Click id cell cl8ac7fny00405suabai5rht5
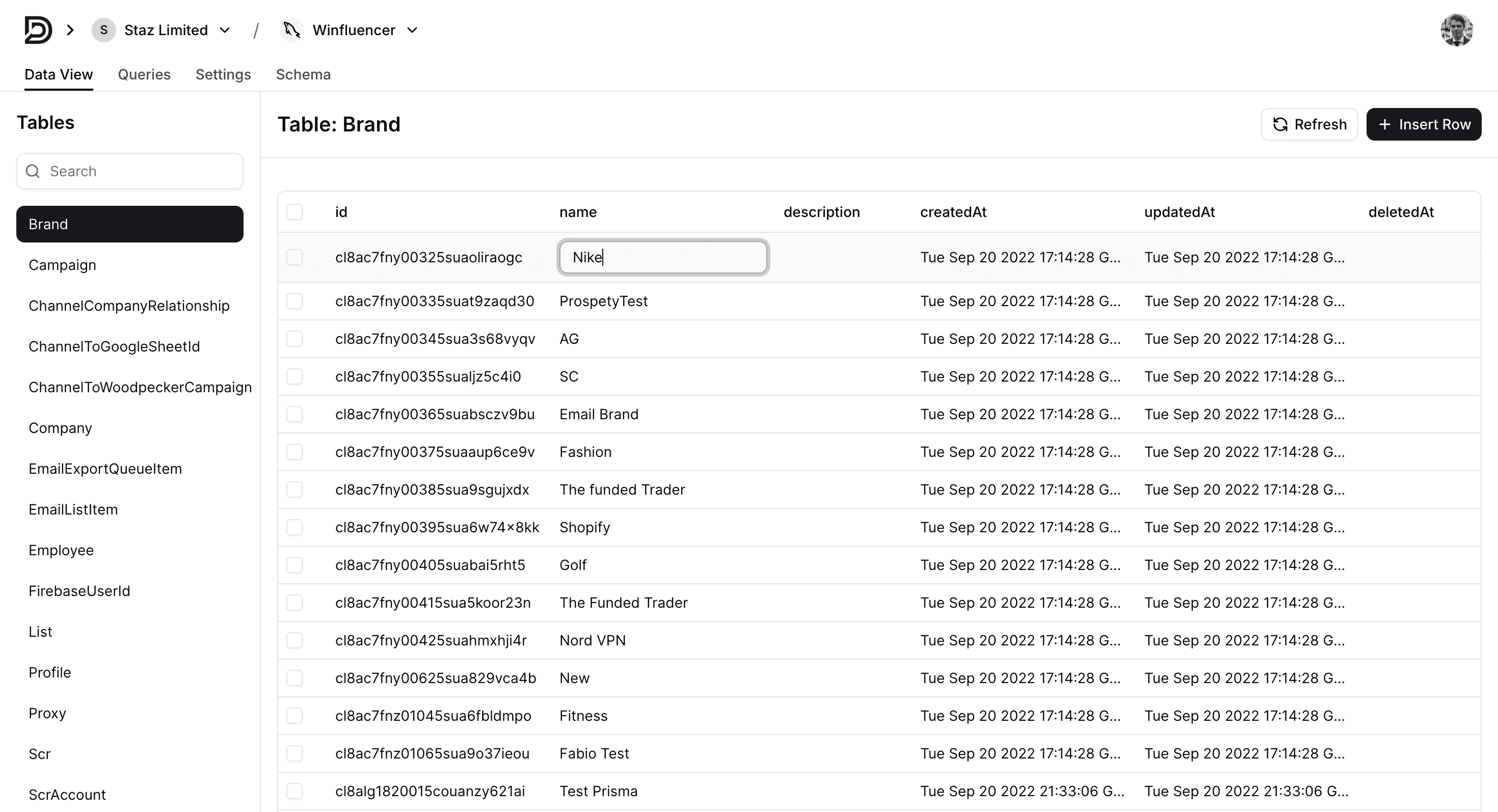The height and width of the screenshot is (812, 1498). [431, 565]
